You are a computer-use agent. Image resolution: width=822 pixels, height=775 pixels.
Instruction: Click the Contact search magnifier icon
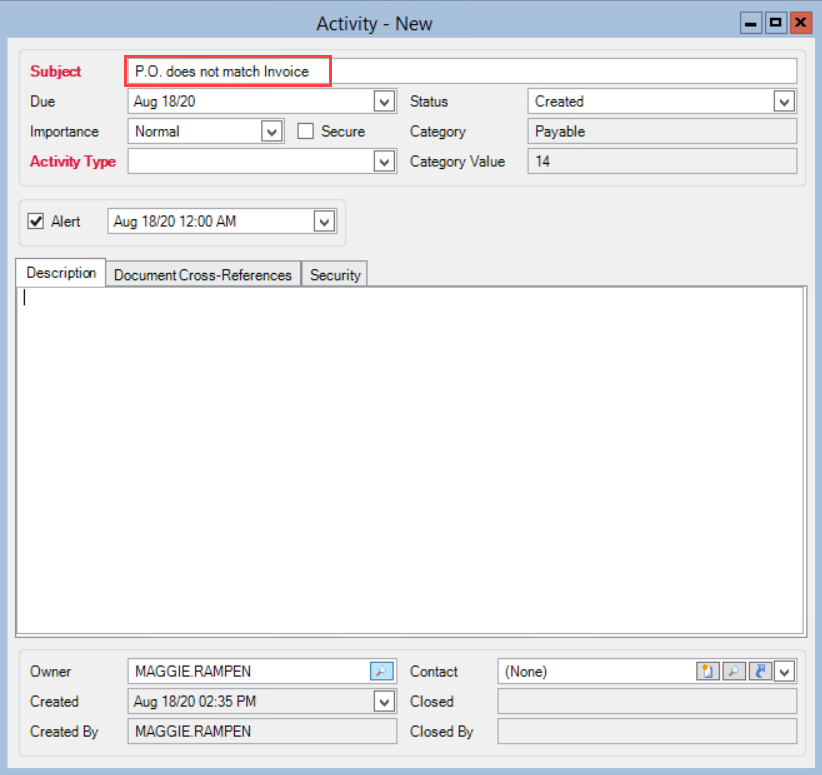733,671
